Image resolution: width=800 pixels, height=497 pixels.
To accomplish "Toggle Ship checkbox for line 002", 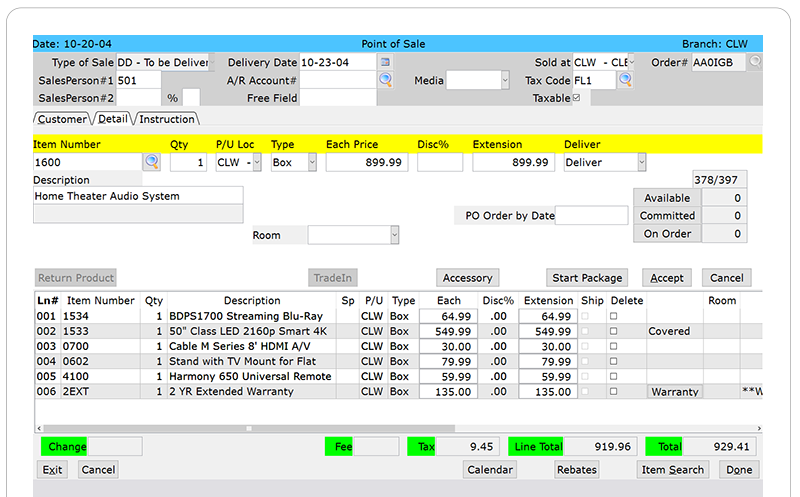I will click(585, 331).
